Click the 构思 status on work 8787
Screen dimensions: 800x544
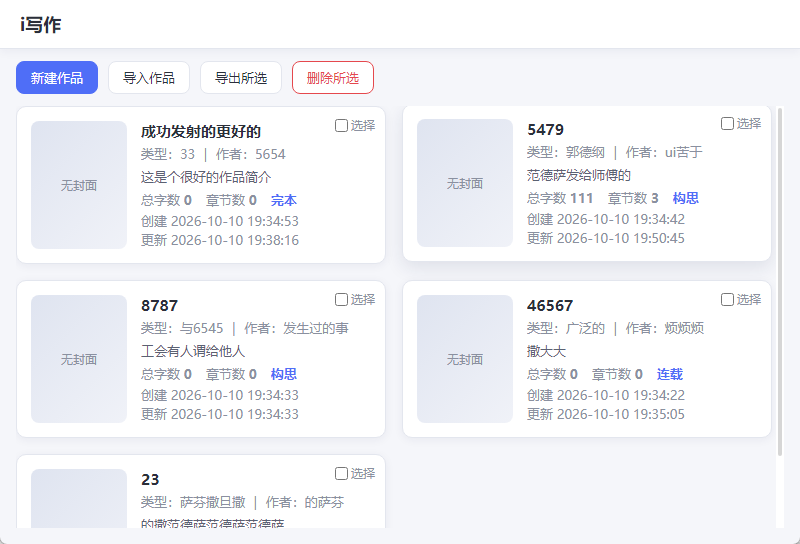coord(284,374)
